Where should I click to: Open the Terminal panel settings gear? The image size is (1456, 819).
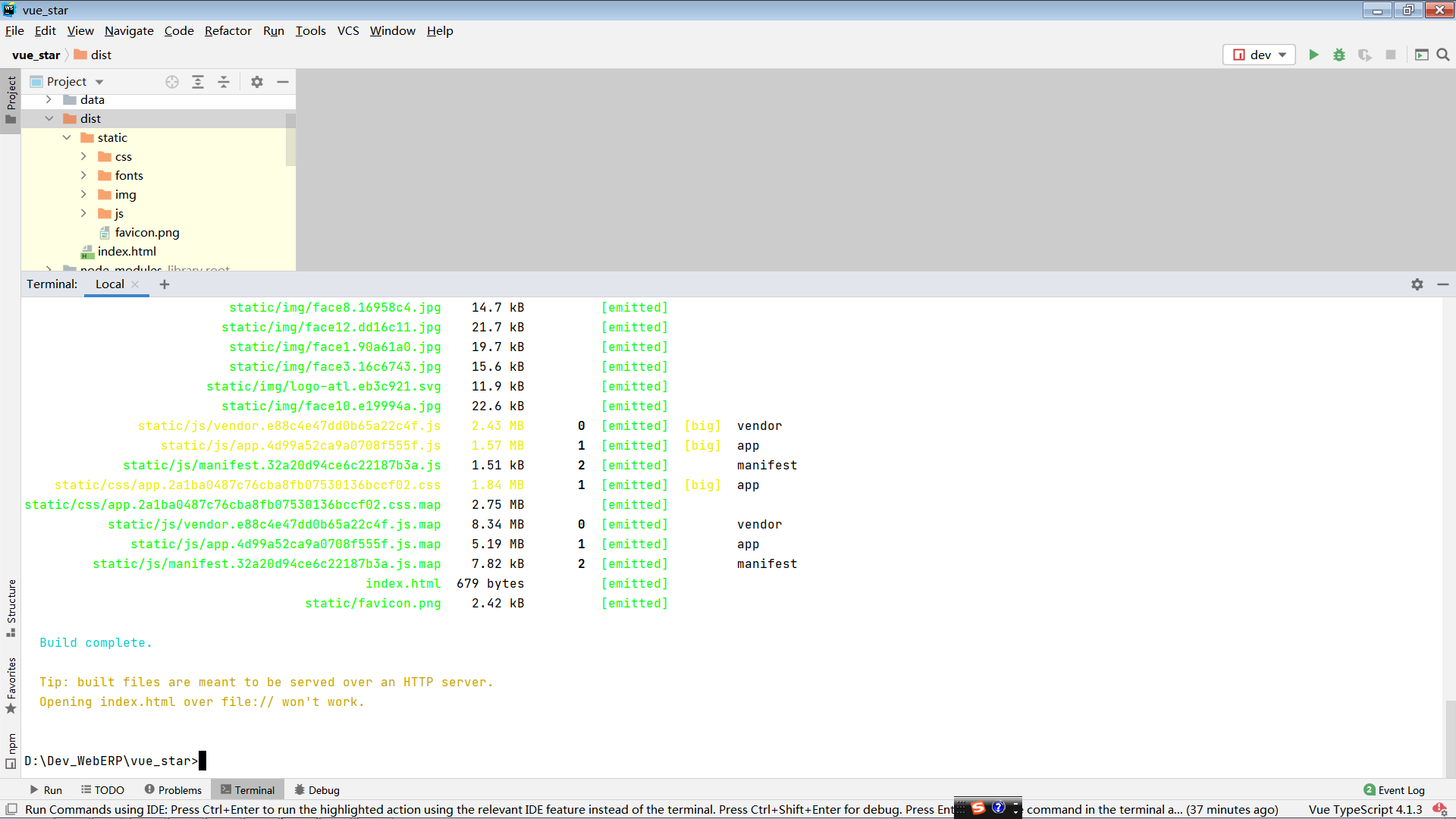tap(1417, 284)
